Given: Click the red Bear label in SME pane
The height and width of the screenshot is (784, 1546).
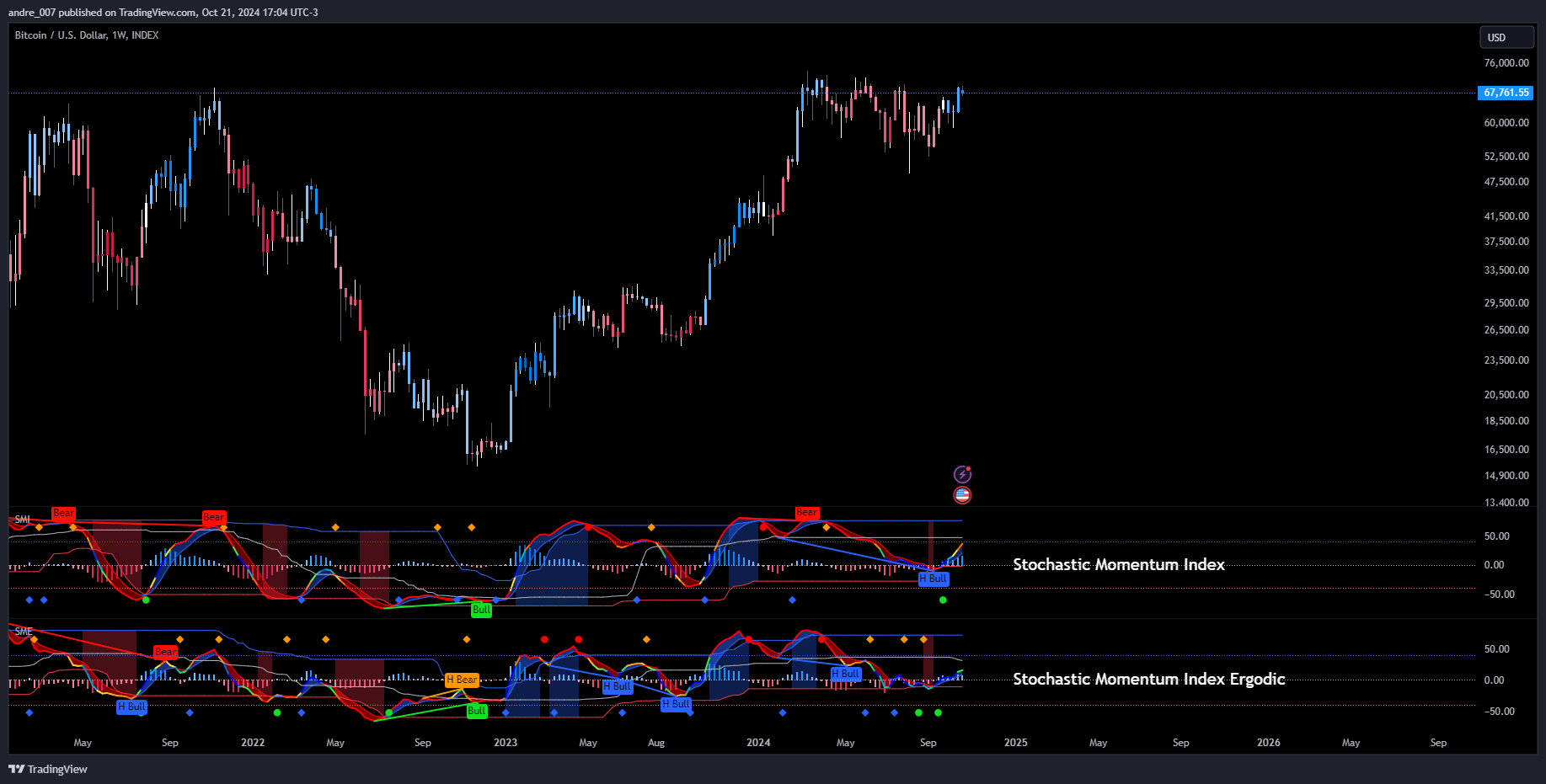Looking at the screenshot, I should tap(165, 652).
